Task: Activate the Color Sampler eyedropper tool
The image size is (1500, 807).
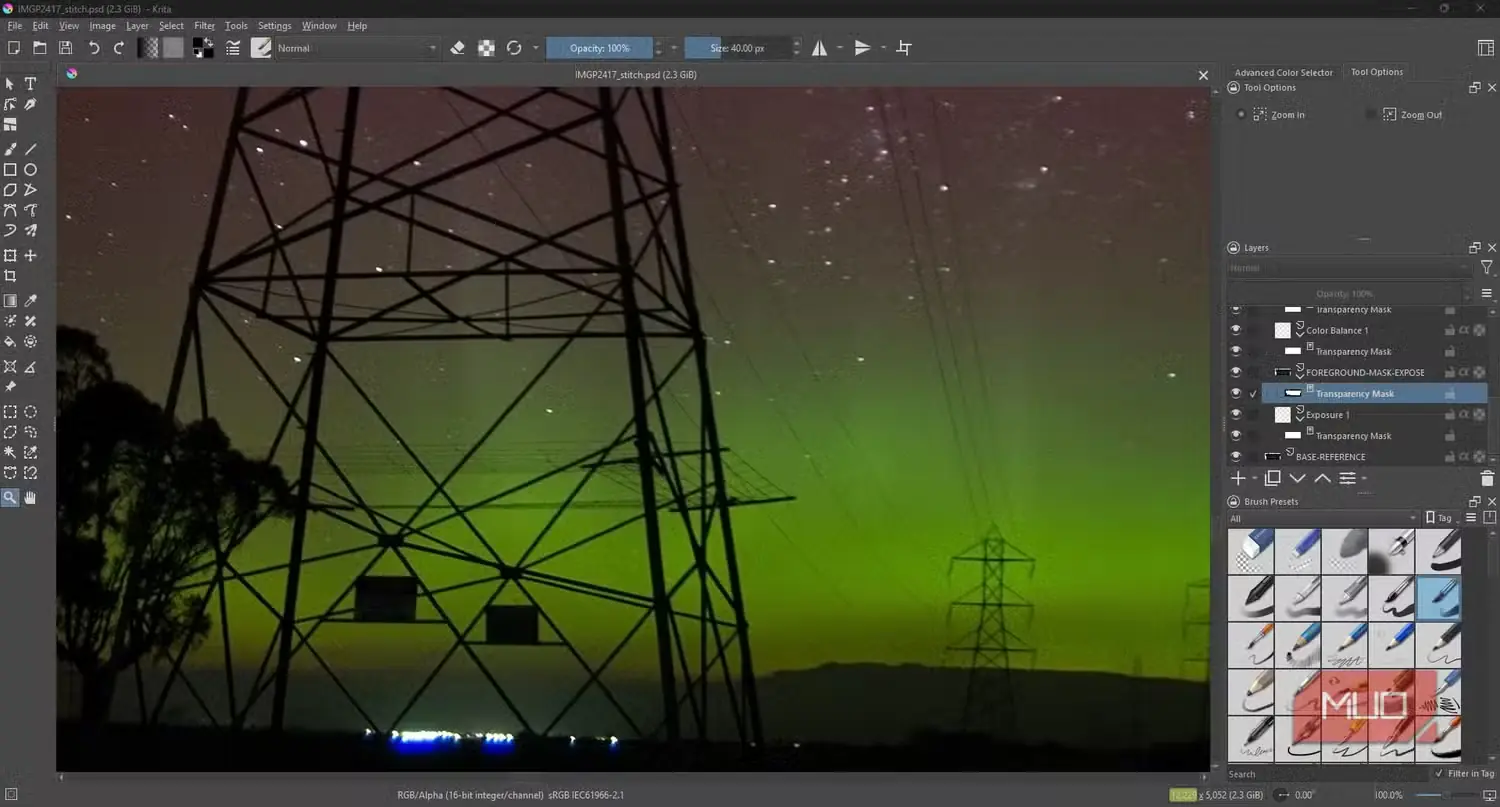Action: click(x=30, y=300)
